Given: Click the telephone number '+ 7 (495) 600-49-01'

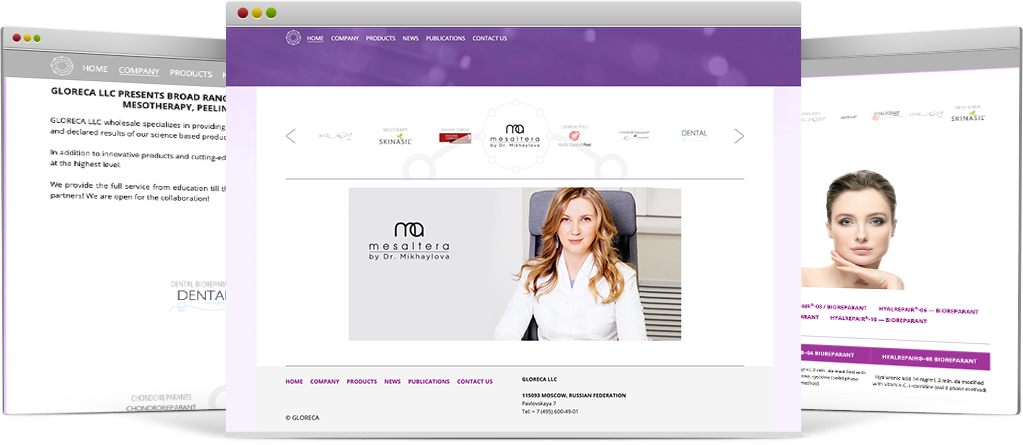Looking at the screenshot, I should click(x=555, y=412).
